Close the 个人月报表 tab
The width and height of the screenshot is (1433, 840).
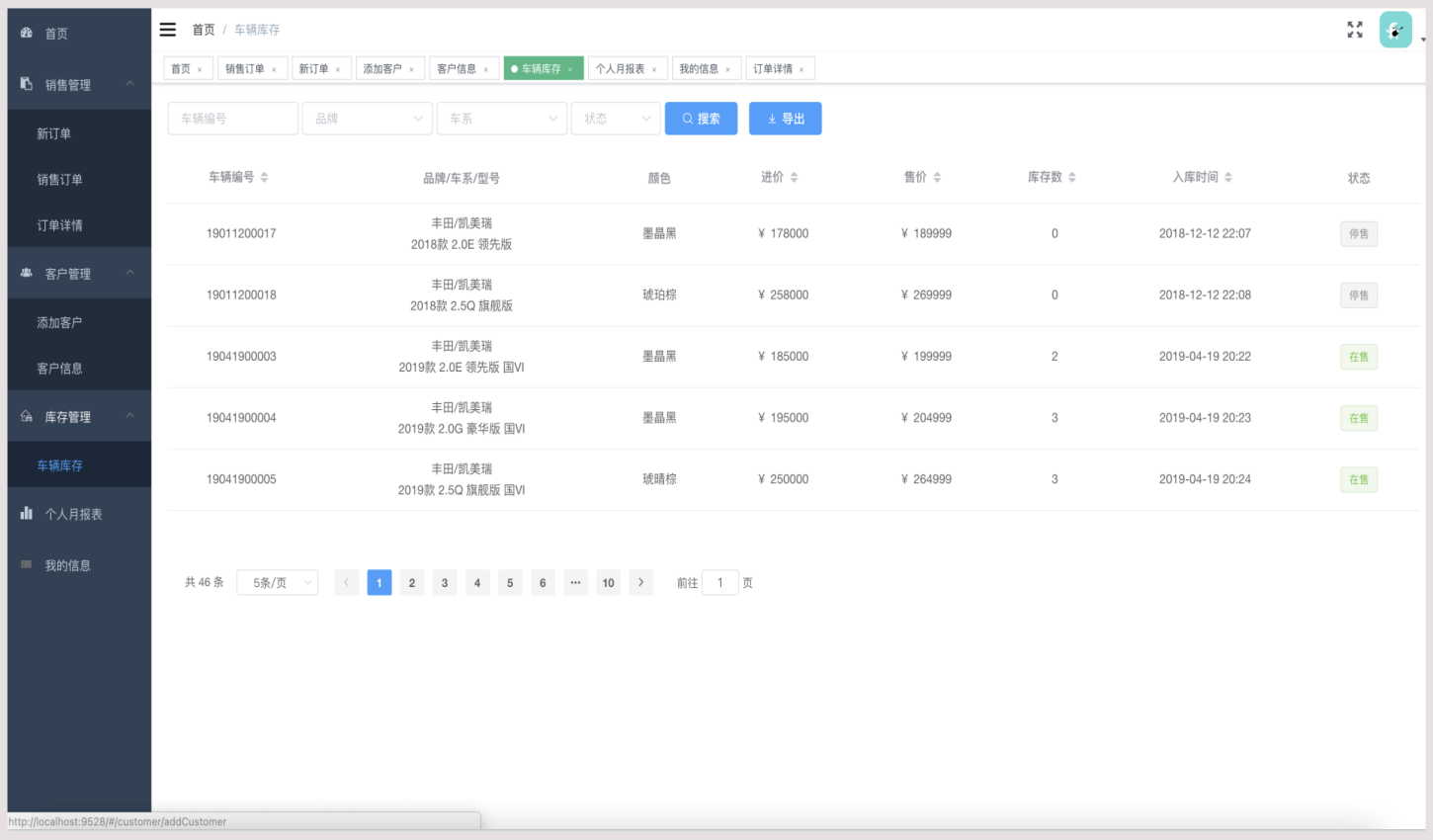coord(654,69)
